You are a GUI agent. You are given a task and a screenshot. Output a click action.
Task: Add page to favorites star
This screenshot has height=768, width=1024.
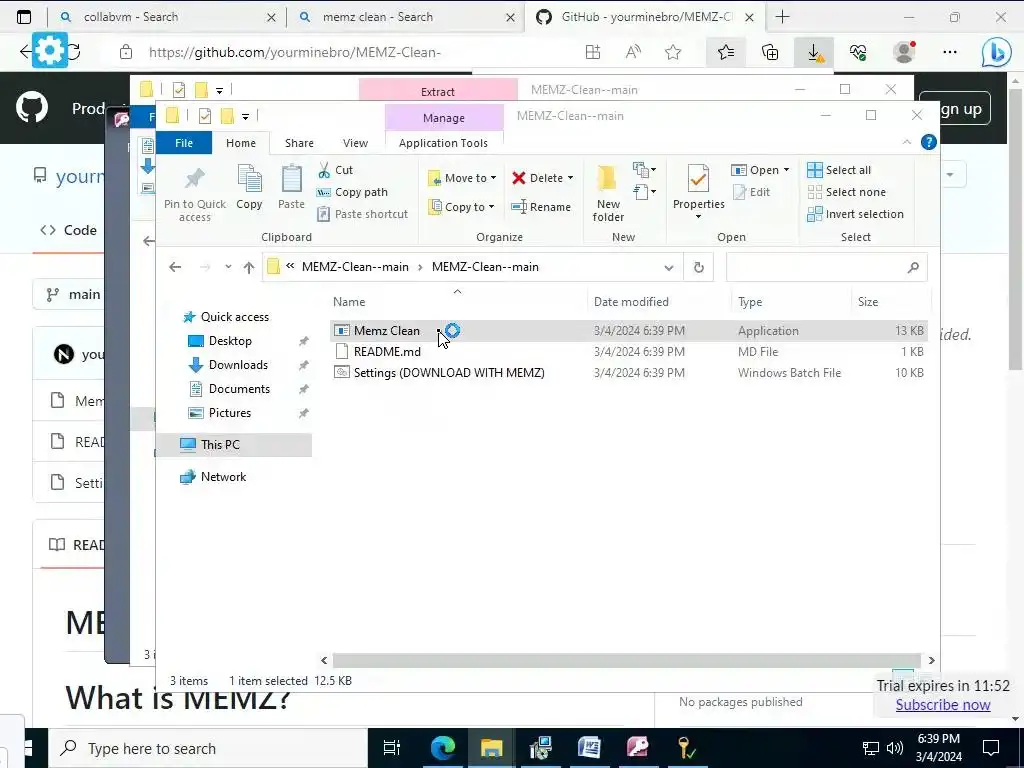pyautogui.click(x=673, y=52)
